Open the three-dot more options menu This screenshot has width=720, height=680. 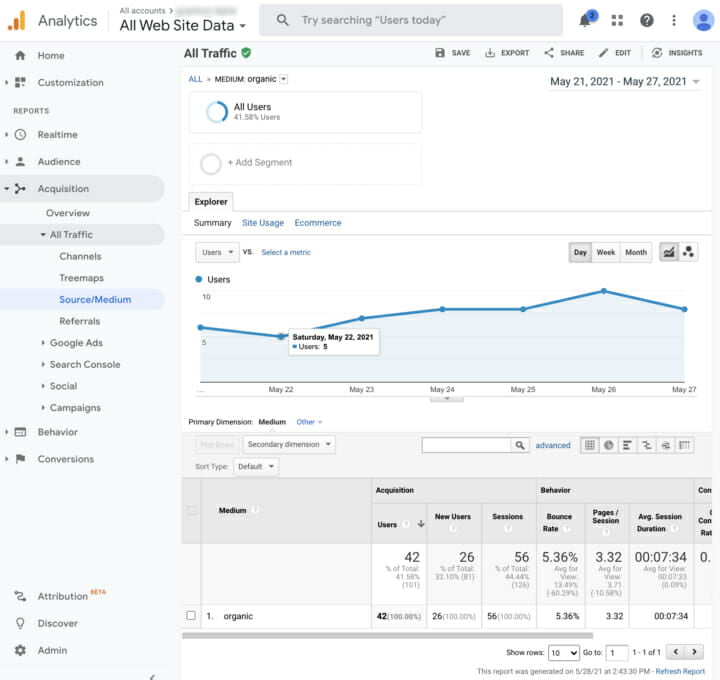click(674, 20)
